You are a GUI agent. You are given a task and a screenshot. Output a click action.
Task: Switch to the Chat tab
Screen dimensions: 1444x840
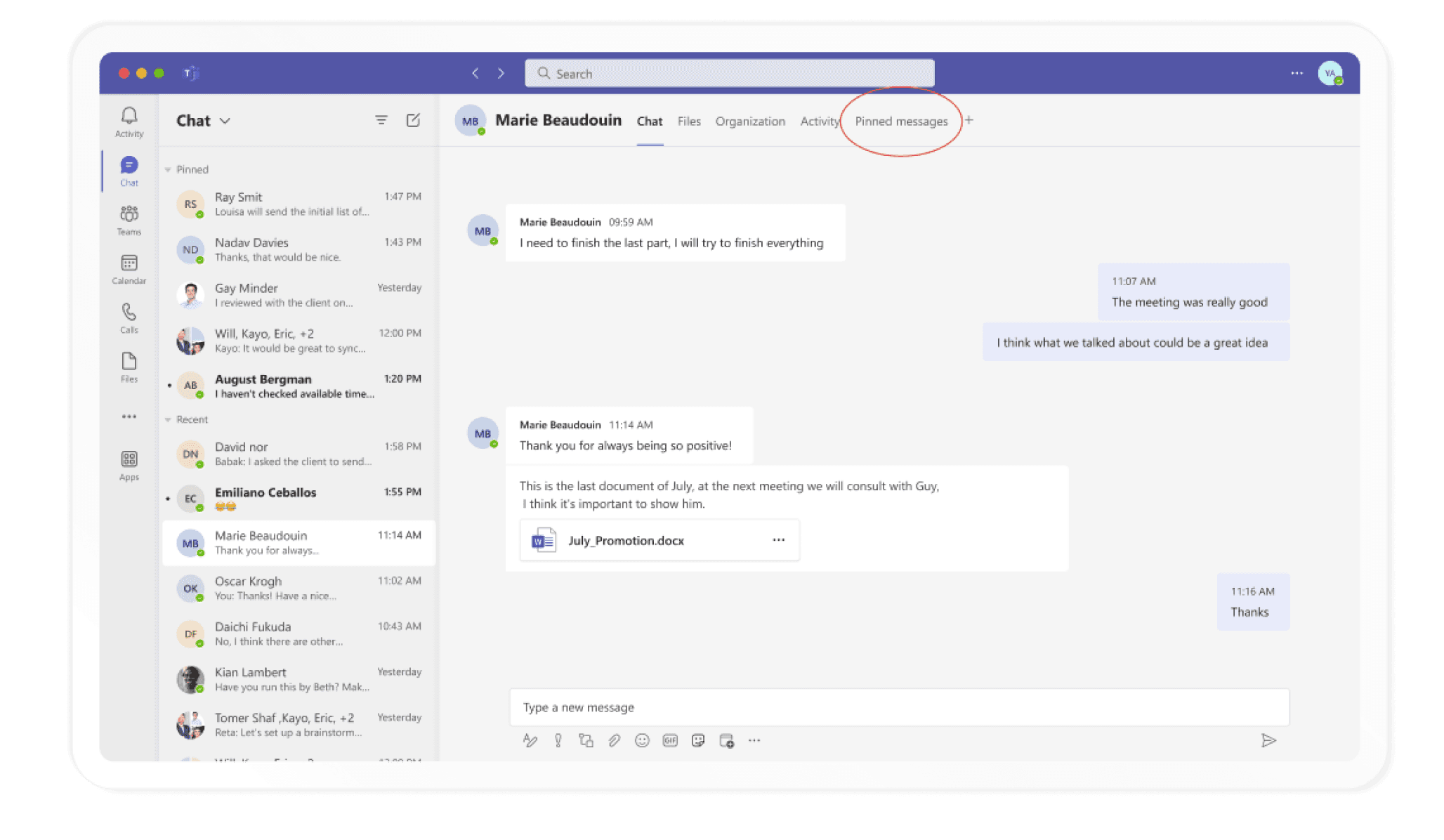tap(650, 121)
